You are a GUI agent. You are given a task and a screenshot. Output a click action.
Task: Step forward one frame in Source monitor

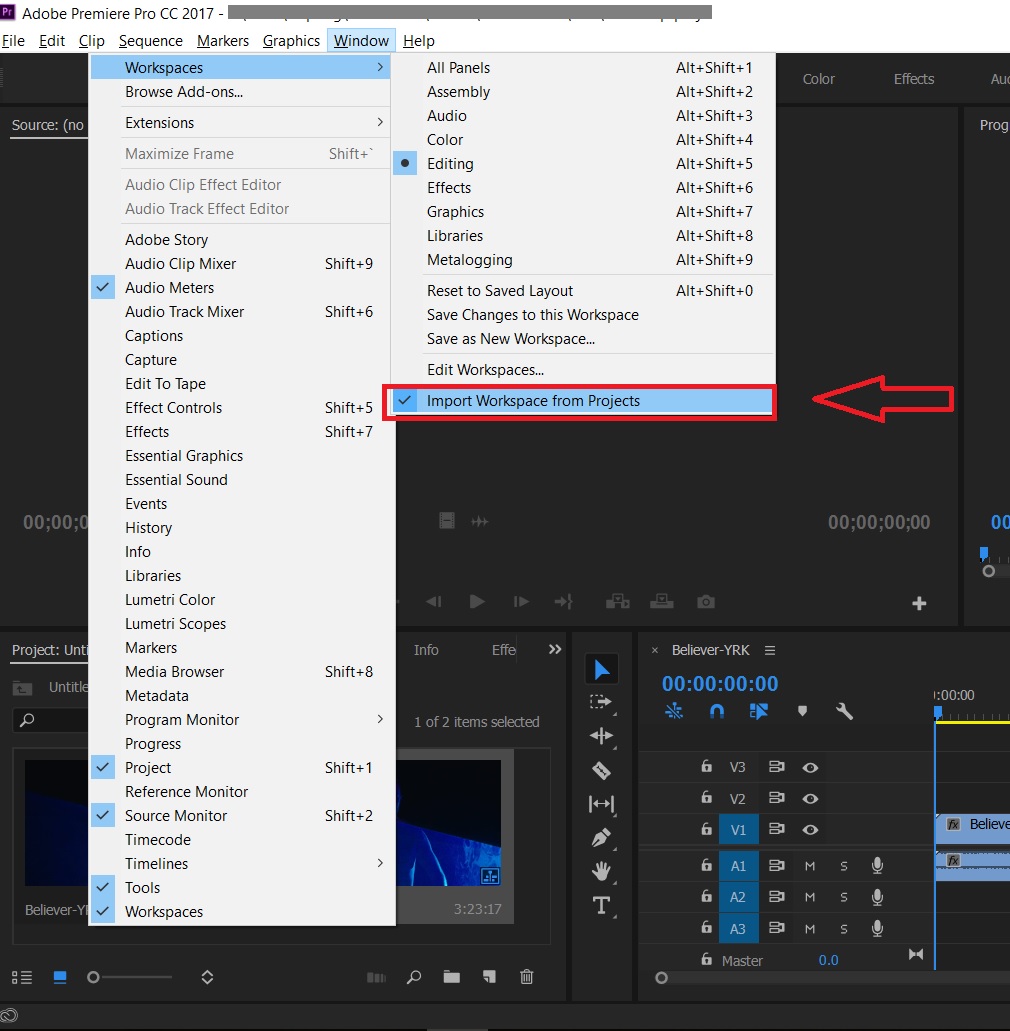click(521, 602)
